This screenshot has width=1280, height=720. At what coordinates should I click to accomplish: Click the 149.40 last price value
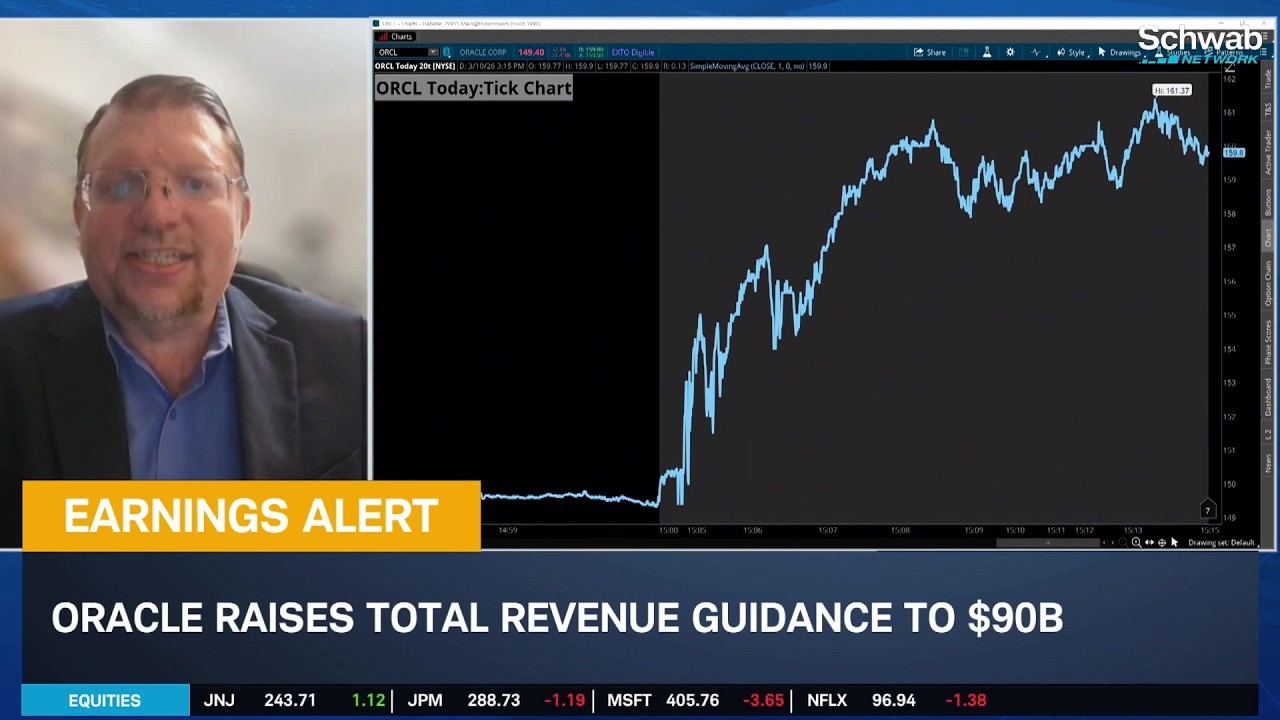[x=531, y=52]
